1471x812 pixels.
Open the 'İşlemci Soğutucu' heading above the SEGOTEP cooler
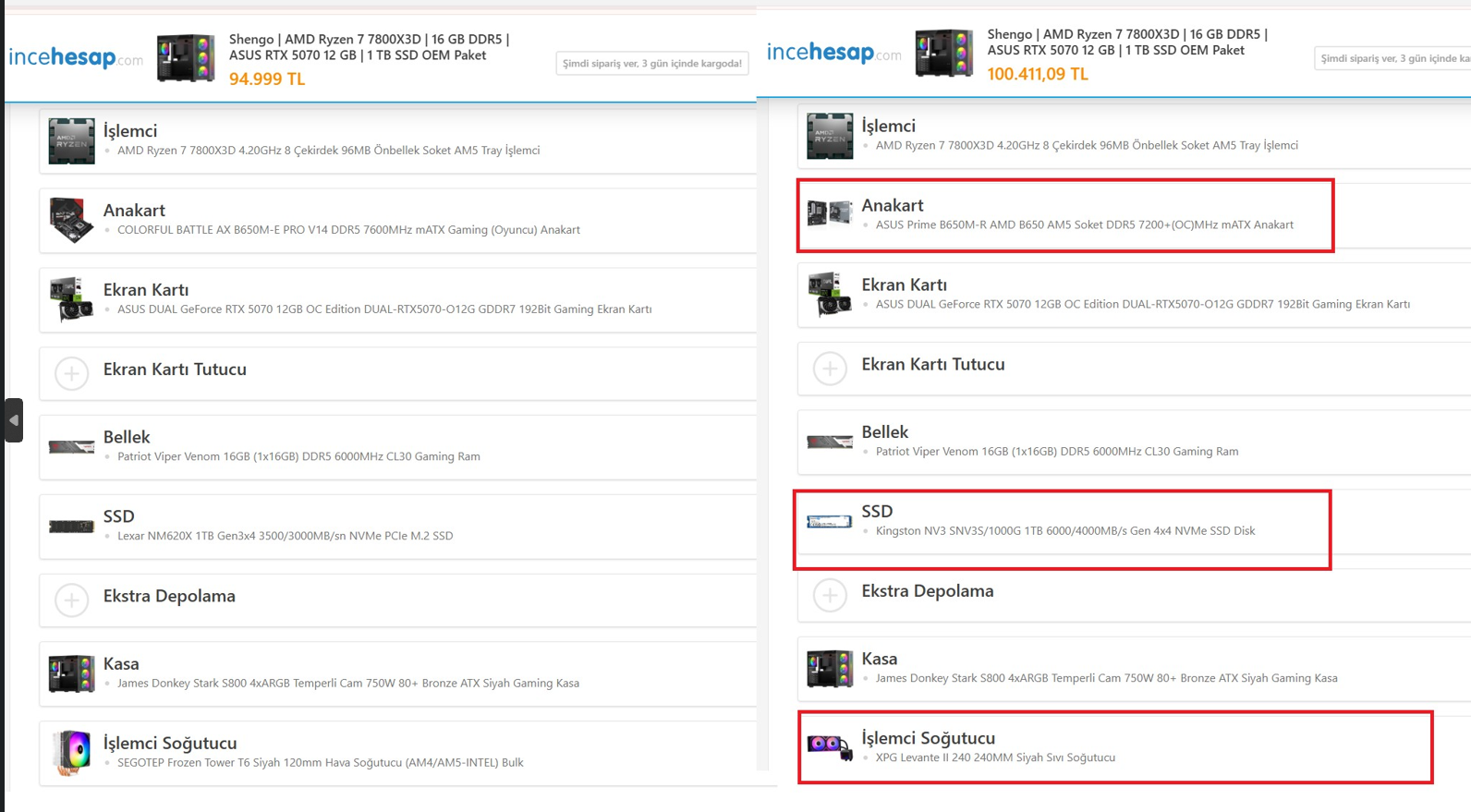click(170, 743)
